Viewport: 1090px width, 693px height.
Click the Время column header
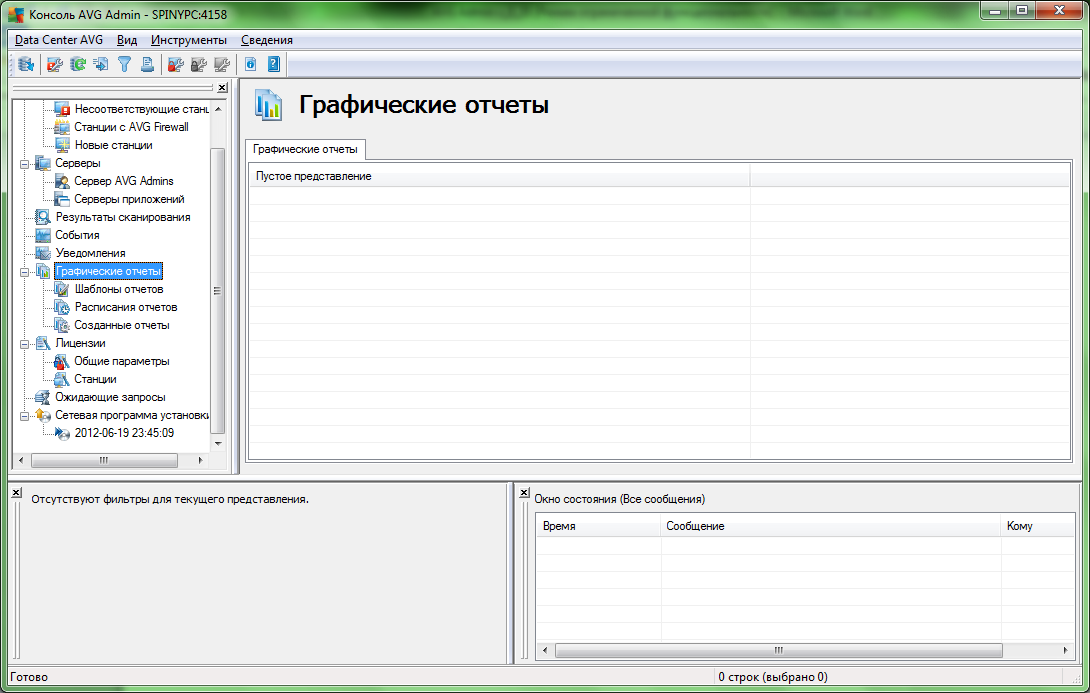[599, 526]
